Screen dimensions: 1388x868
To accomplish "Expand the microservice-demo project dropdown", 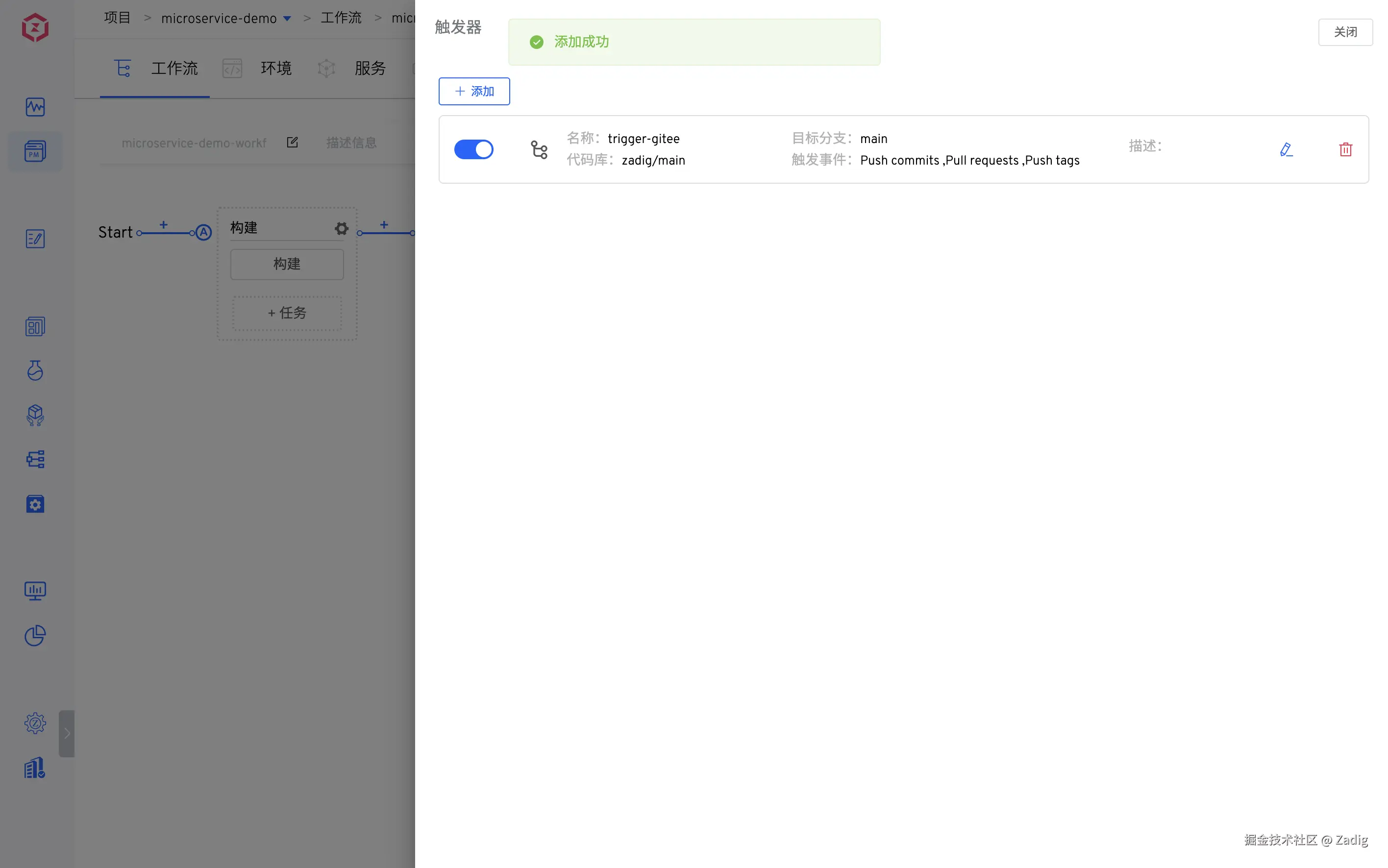I will point(287,19).
